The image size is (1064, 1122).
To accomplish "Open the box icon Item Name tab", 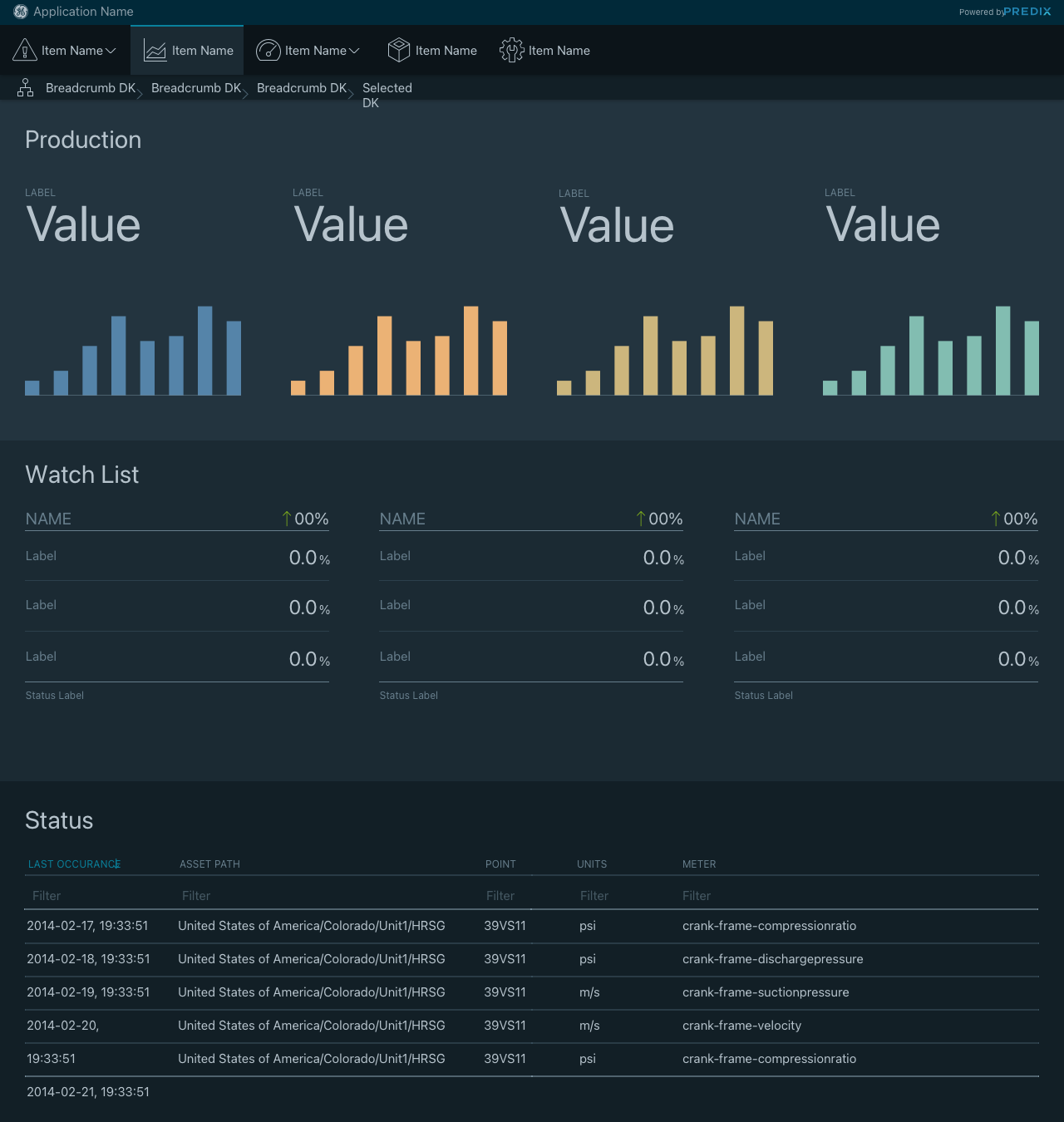I will coord(446,51).
